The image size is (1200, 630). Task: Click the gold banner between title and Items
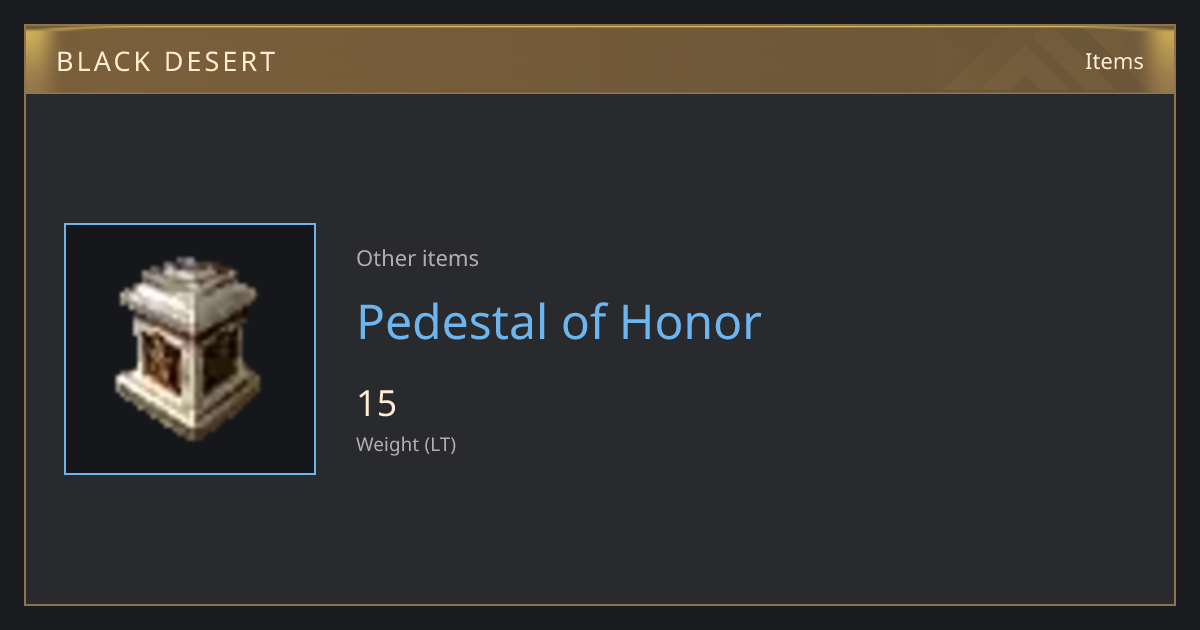click(x=680, y=60)
